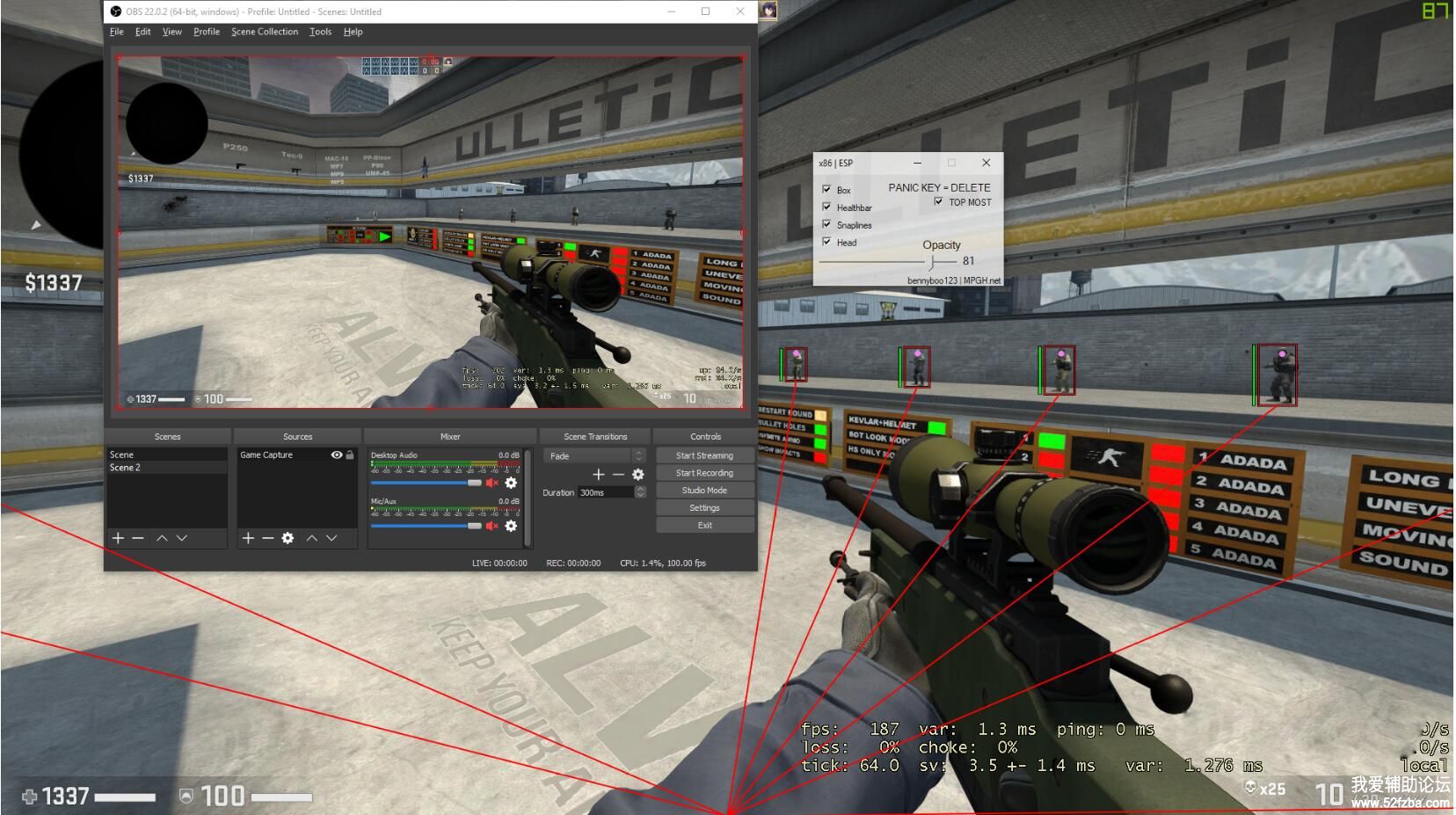
Task: Open the View menu in OBS
Action: pyautogui.click(x=171, y=32)
